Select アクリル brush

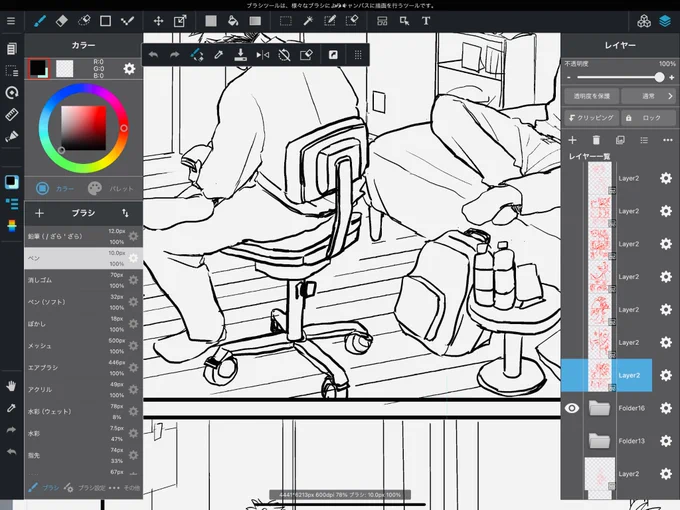coord(83,389)
